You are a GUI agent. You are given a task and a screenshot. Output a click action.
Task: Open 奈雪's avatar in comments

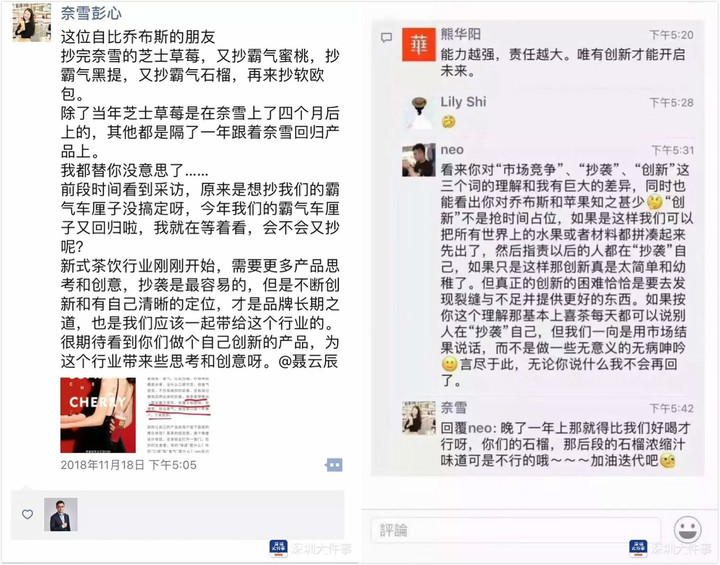tap(419, 418)
